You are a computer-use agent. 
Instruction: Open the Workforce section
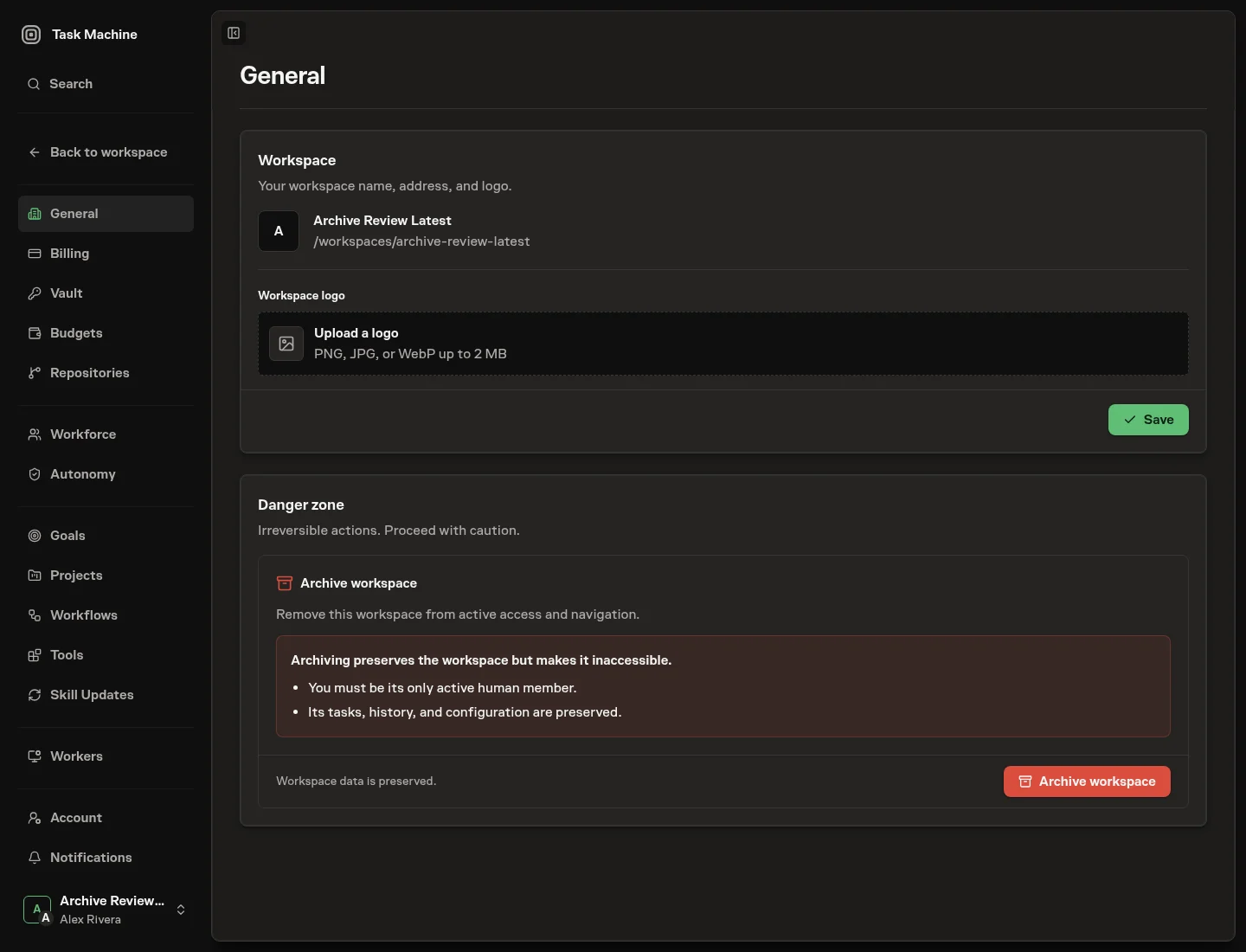tap(106, 434)
